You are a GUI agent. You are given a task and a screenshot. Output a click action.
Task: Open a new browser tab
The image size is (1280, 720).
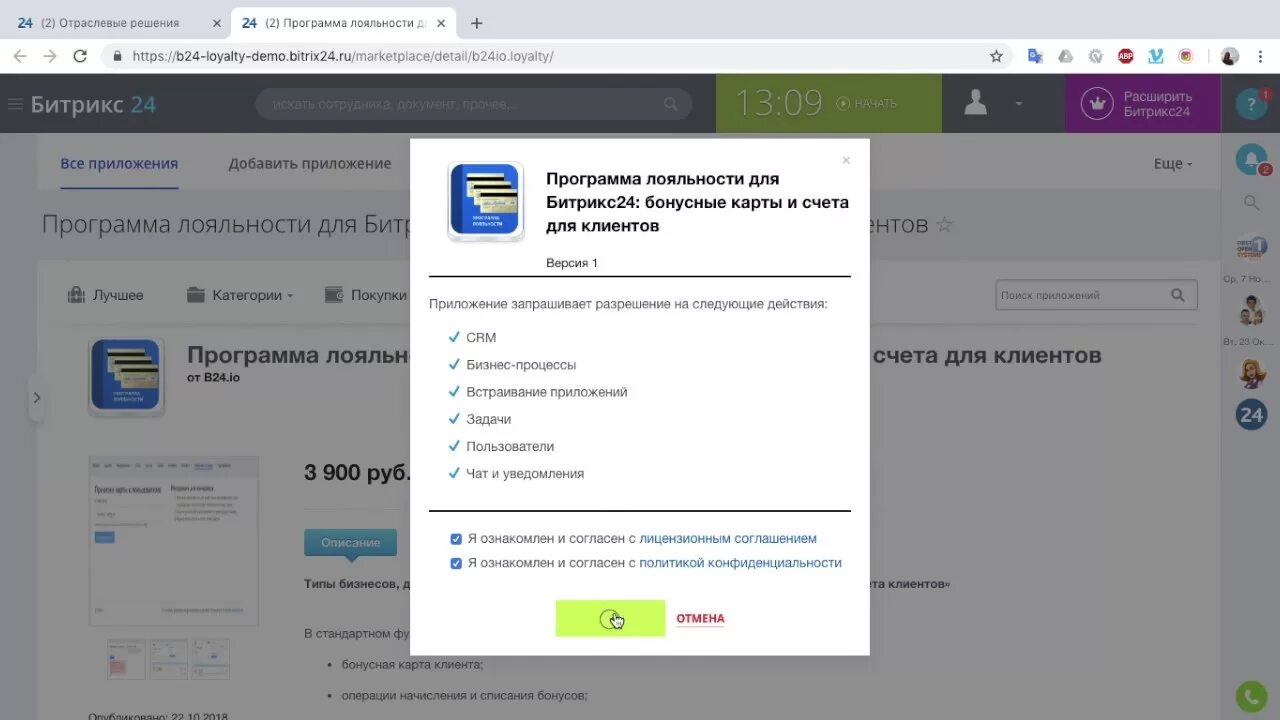point(476,23)
